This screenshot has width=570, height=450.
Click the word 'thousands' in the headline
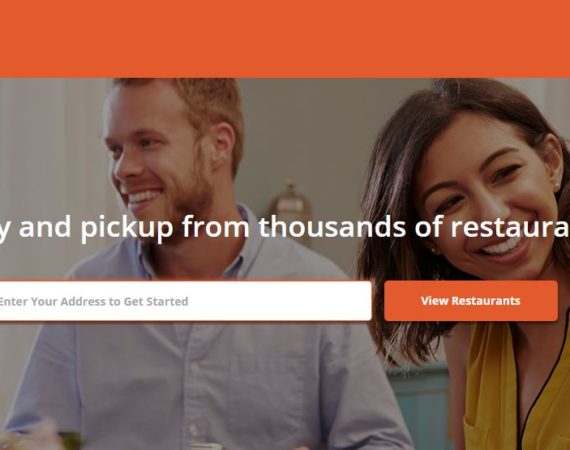coord(332,226)
